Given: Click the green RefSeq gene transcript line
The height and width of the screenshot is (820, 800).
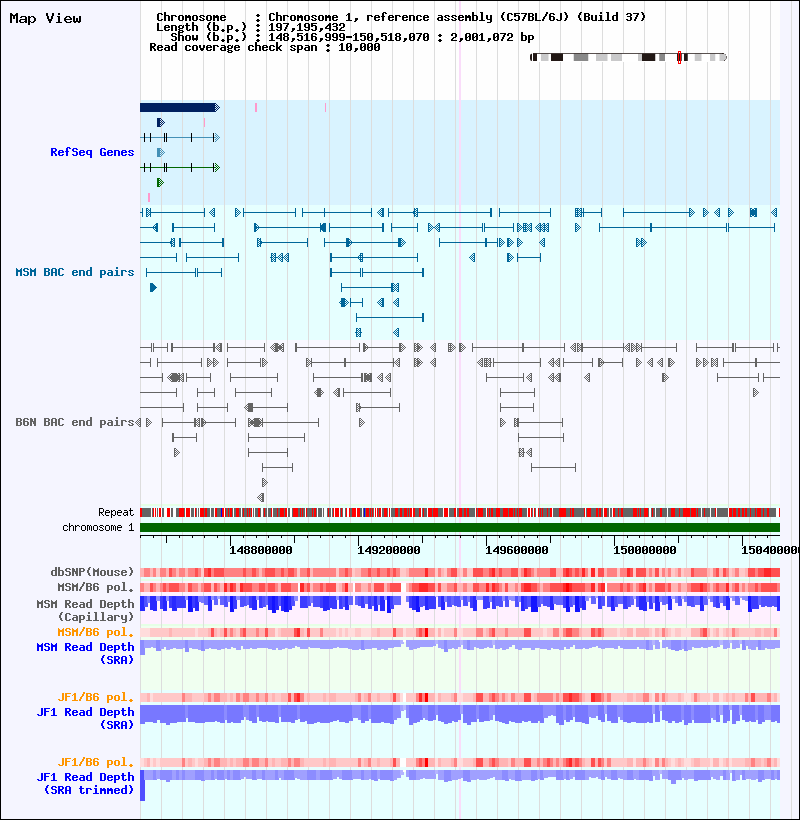Looking at the screenshot, I should (180, 167).
